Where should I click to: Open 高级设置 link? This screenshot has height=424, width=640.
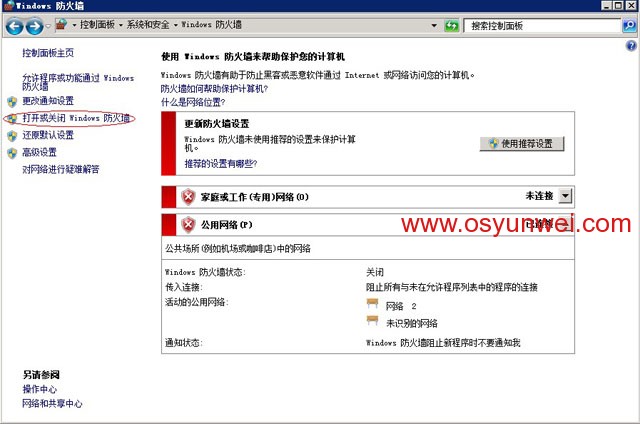(39, 152)
